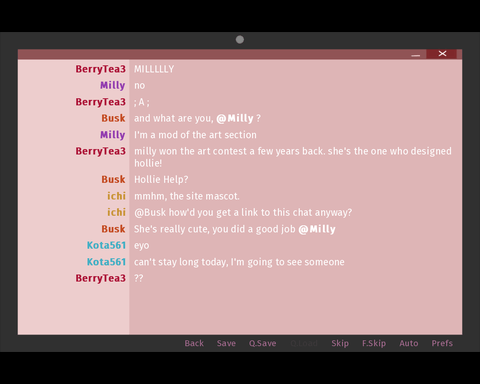This screenshot has height=384, width=480.
Task: Click the dimmed Q.Load option
Action: tap(304, 343)
